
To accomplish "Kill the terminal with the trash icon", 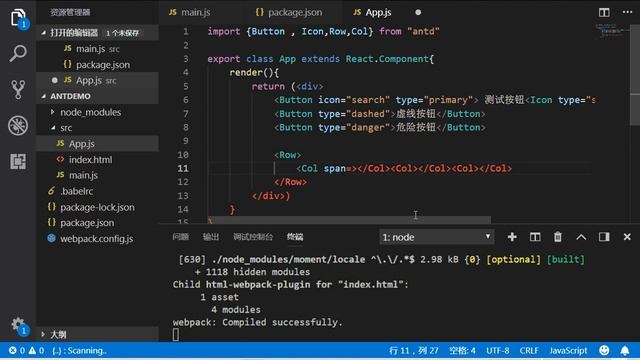I will [x=558, y=237].
